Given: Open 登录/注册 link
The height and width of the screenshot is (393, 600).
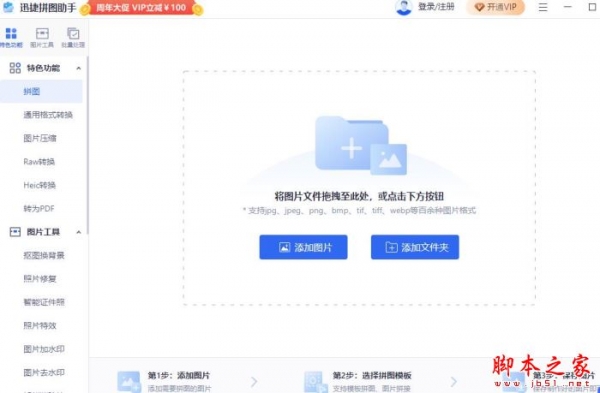Looking at the screenshot, I should pos(436,7).
